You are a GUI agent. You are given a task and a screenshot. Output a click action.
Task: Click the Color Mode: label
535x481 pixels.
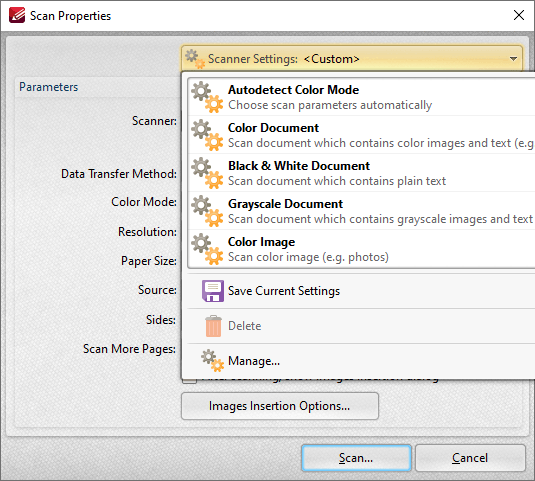pyautogui.click(x=144, y=202)
